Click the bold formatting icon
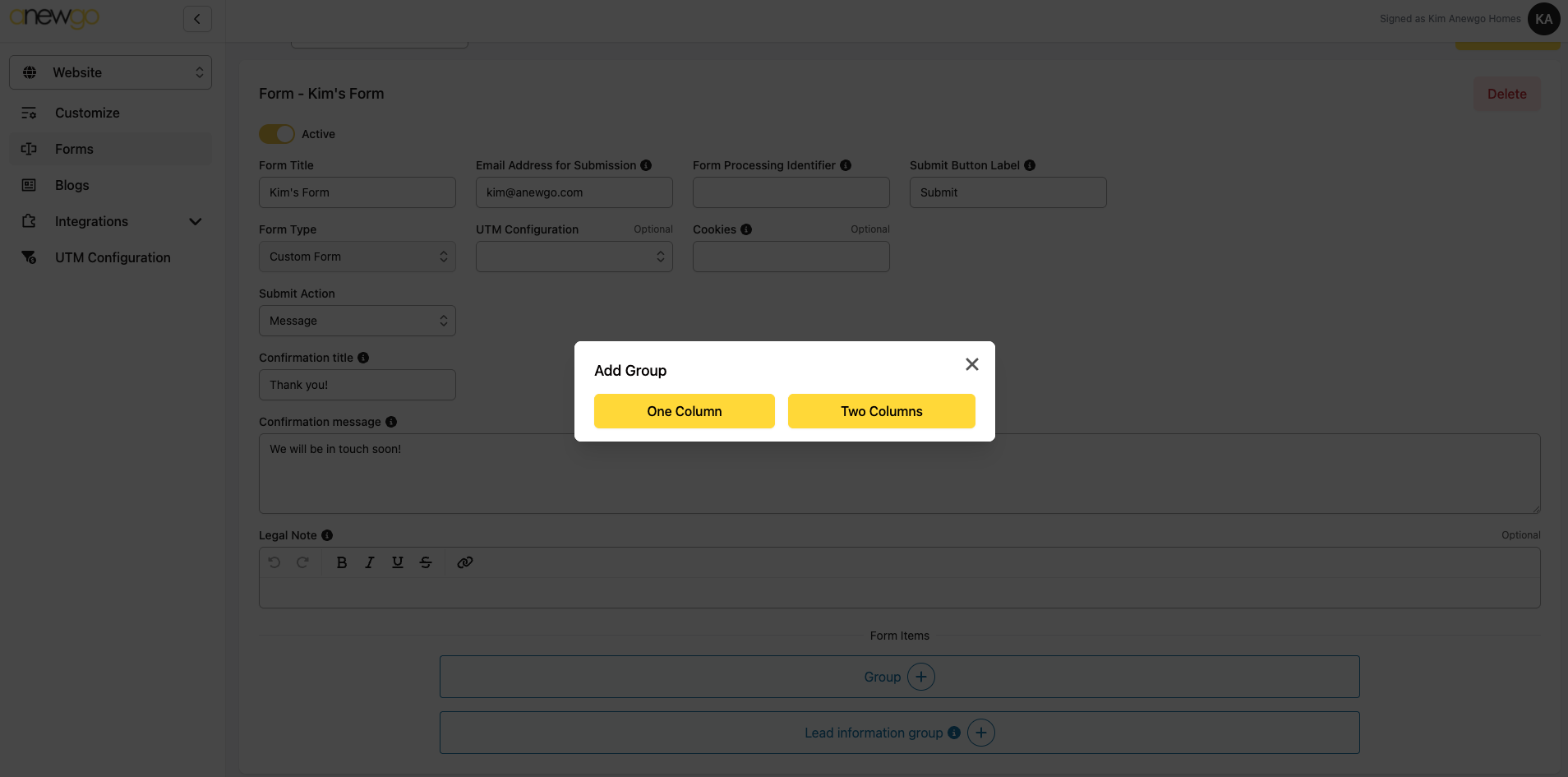1568x777 pixels. click(x=342, y=562)
